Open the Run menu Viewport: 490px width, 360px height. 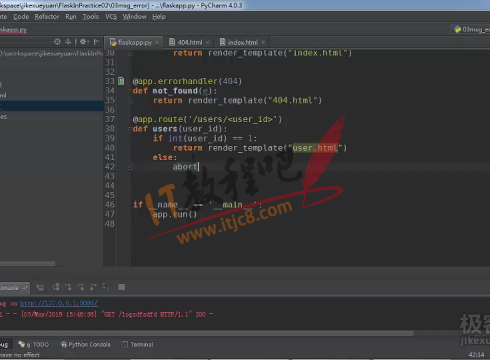coord(71,16)
